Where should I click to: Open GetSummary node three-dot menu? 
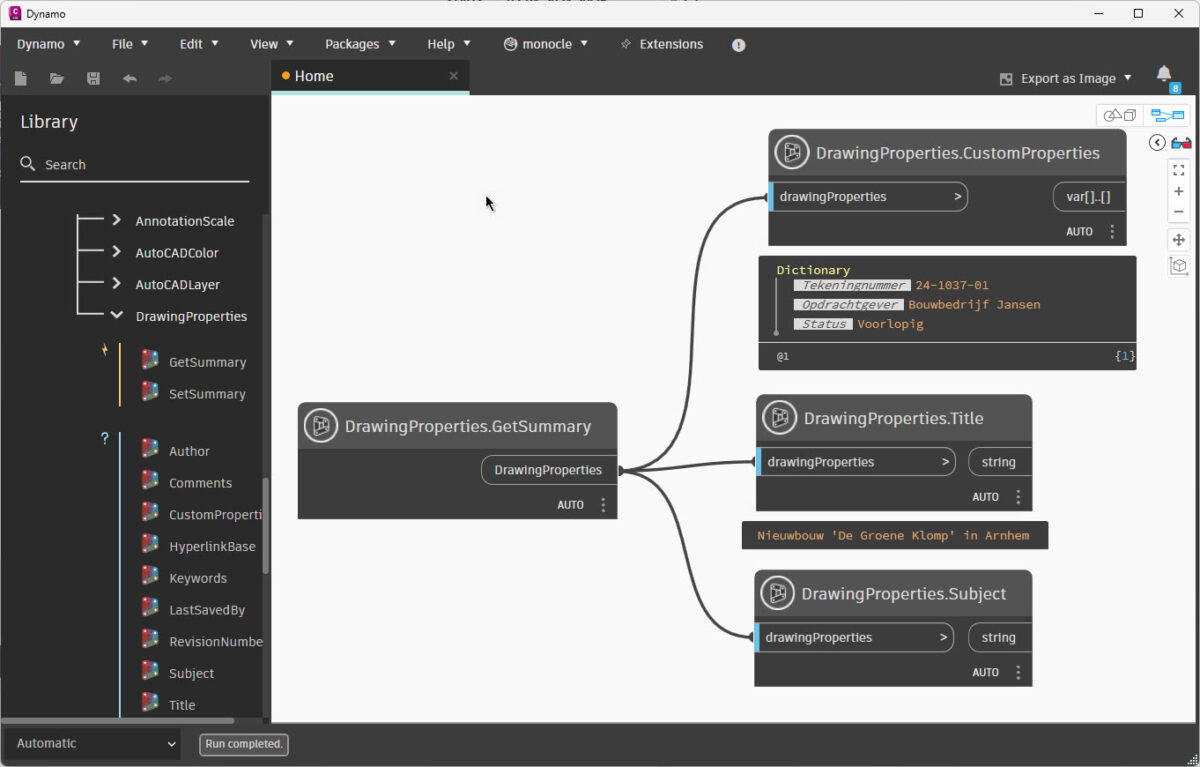click(603, 505)
